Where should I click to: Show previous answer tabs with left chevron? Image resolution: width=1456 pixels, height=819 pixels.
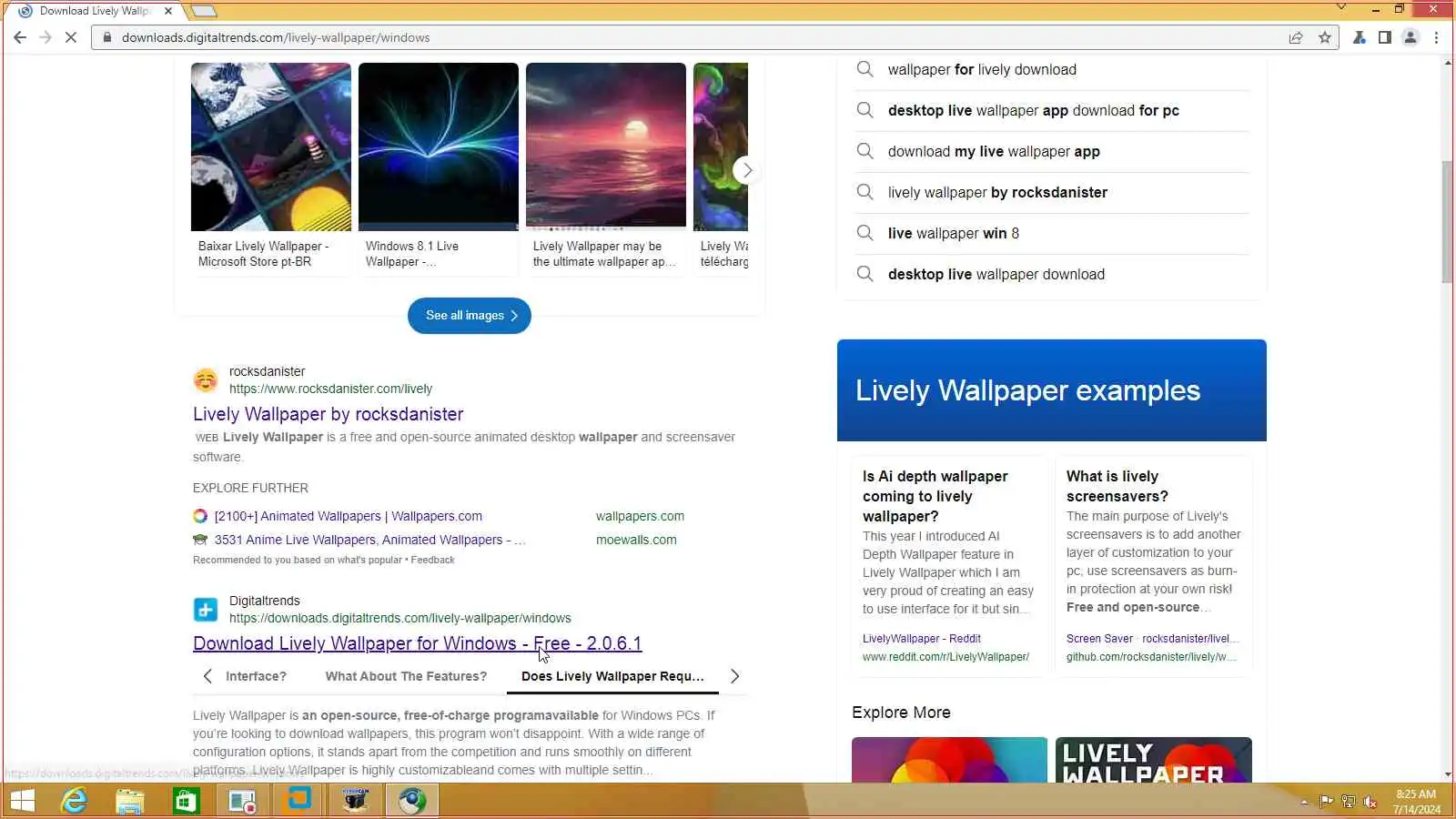[207, 676]
